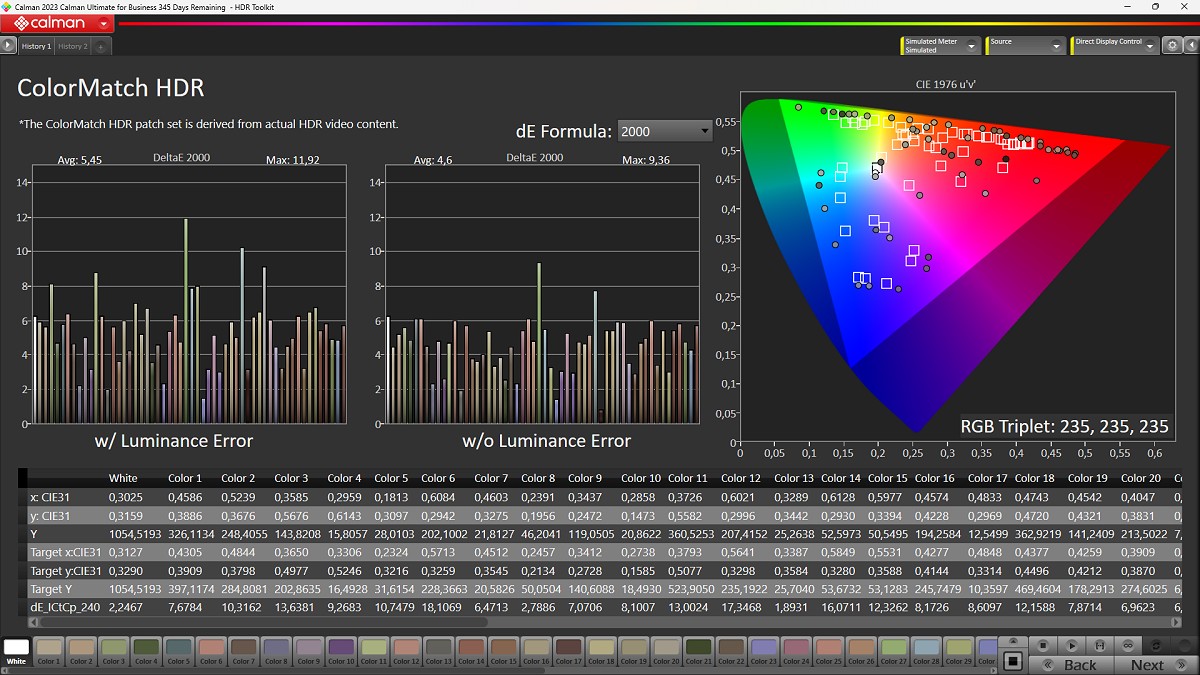Select the Color 18 patch swatch

(x=601, y=650)
